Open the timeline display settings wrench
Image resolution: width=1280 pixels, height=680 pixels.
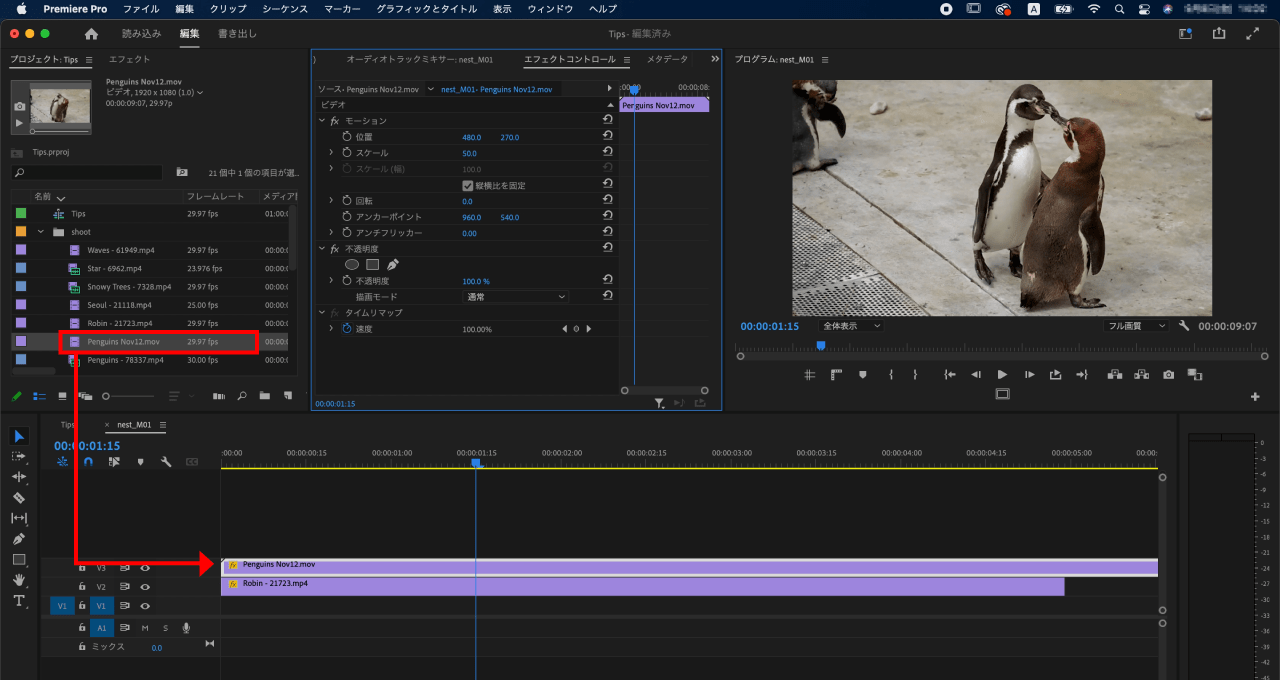tap(166, 462)
